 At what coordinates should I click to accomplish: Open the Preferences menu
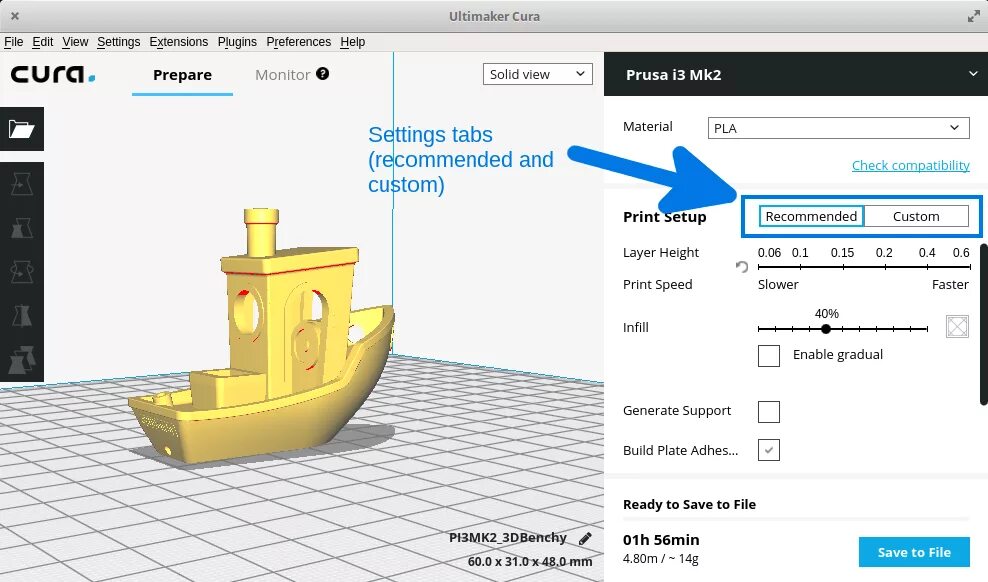[x=298, y=42]
